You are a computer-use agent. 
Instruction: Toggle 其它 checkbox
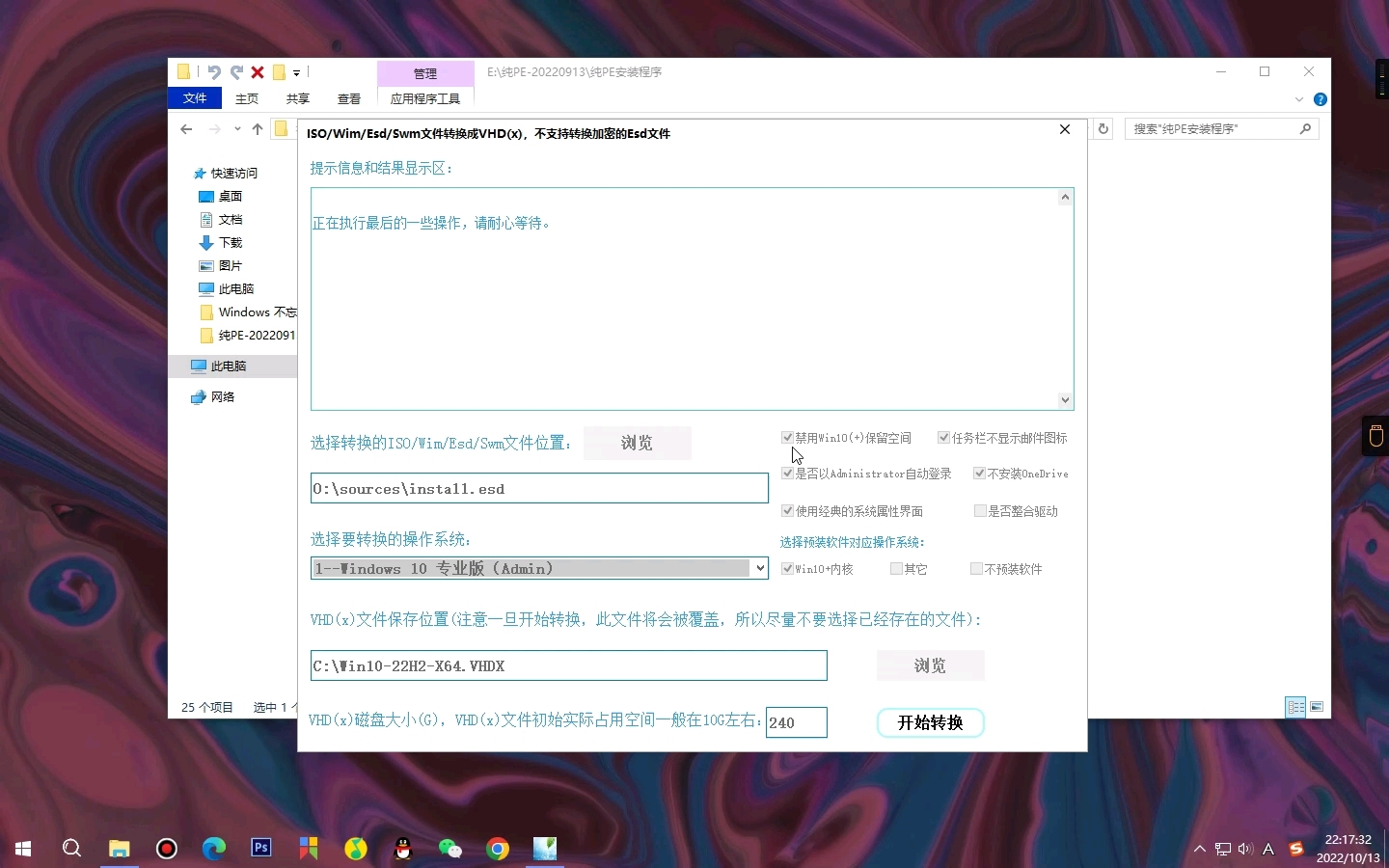(896, 569)
